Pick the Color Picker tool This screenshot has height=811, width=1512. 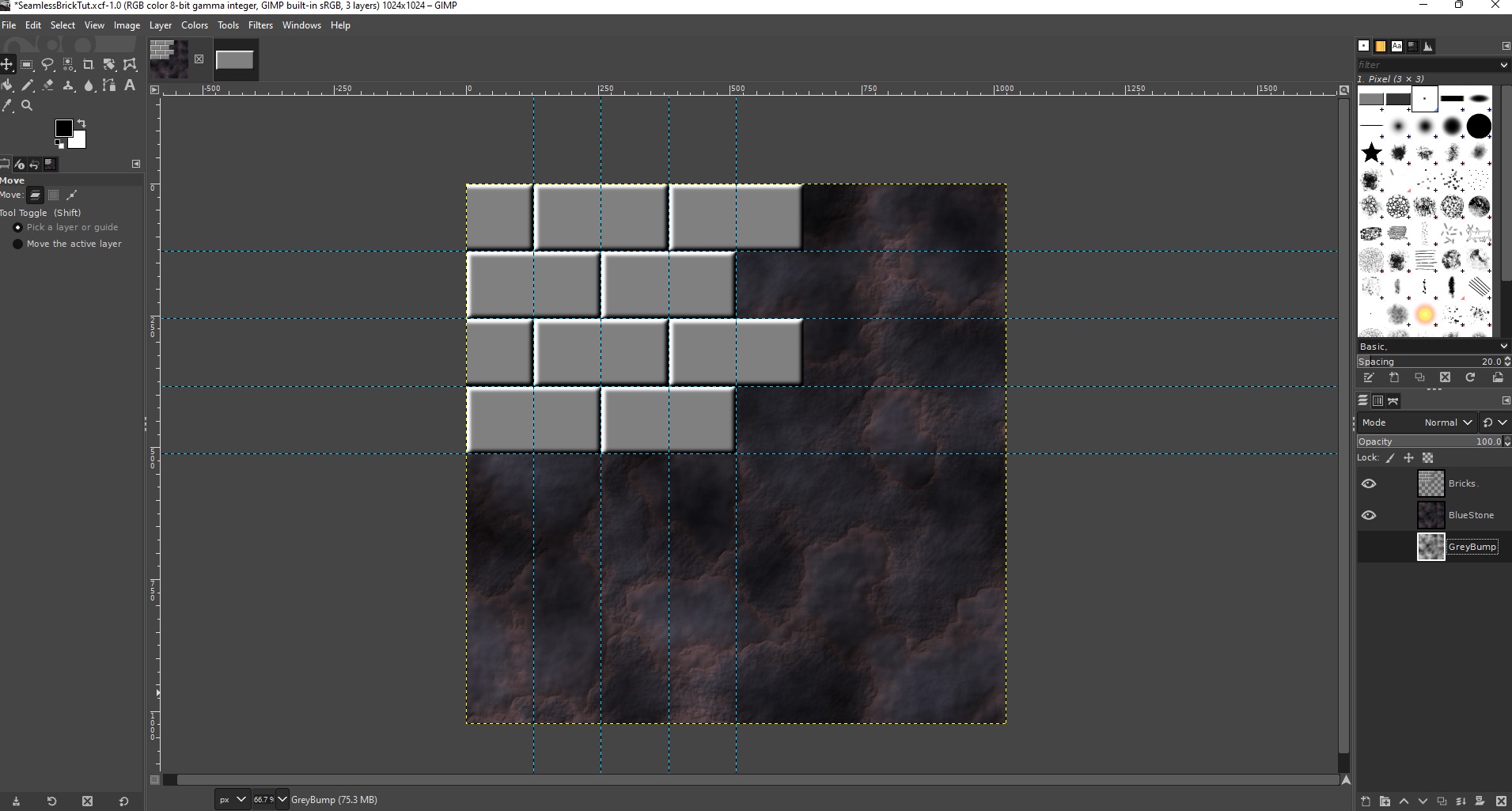point(8,104)
